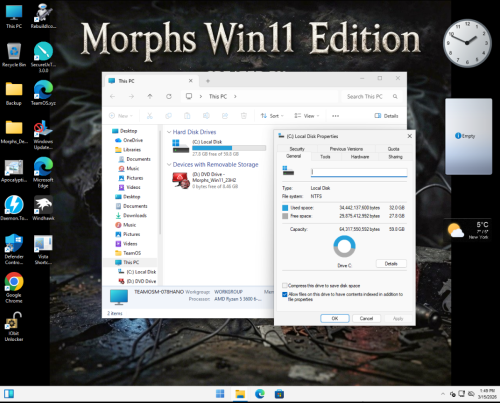Open the Sort dropdown in the toolbar
500x403 pixels.
click(272, 116)
